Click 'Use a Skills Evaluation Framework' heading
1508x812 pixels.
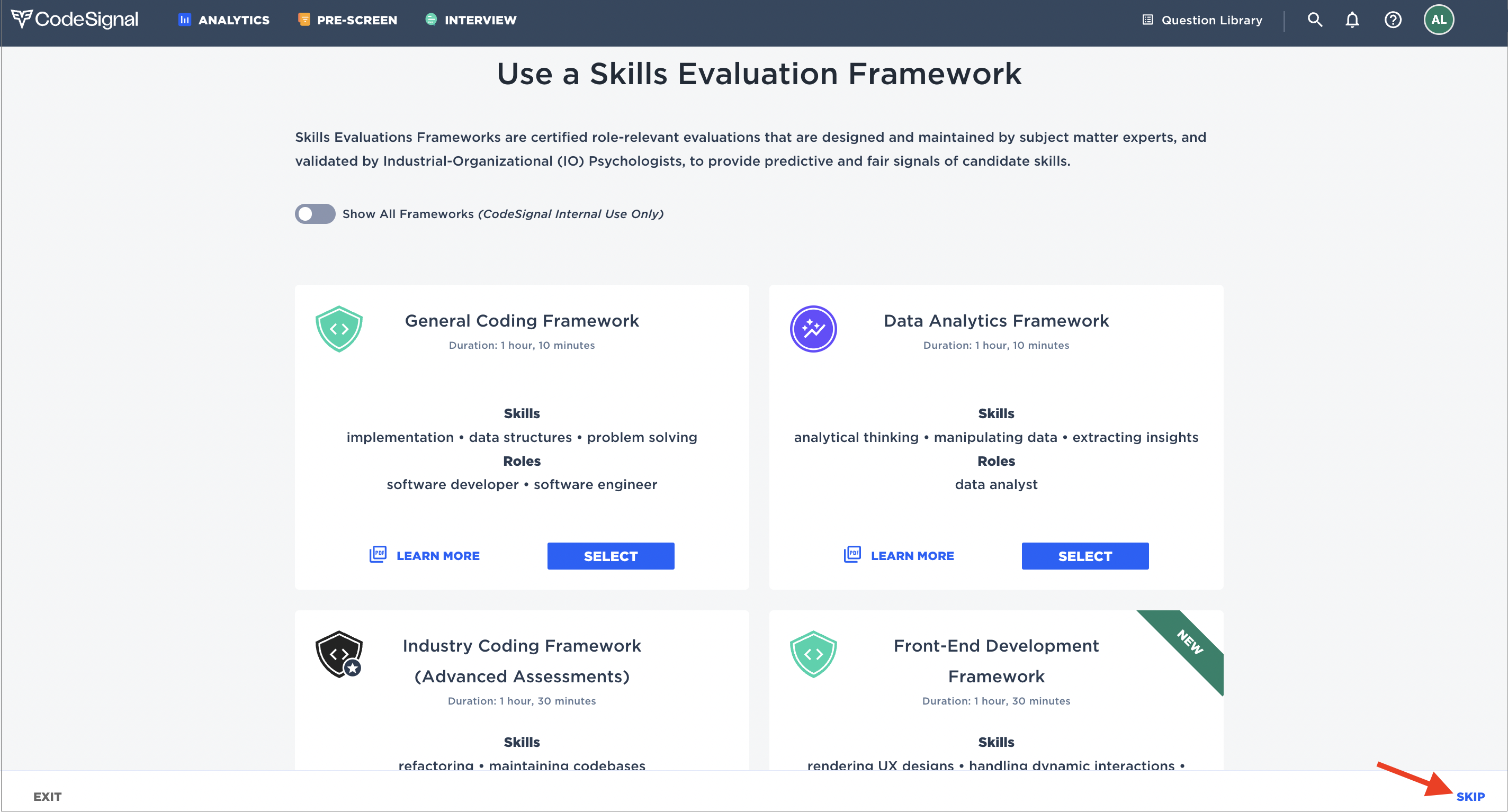point(759,74)
